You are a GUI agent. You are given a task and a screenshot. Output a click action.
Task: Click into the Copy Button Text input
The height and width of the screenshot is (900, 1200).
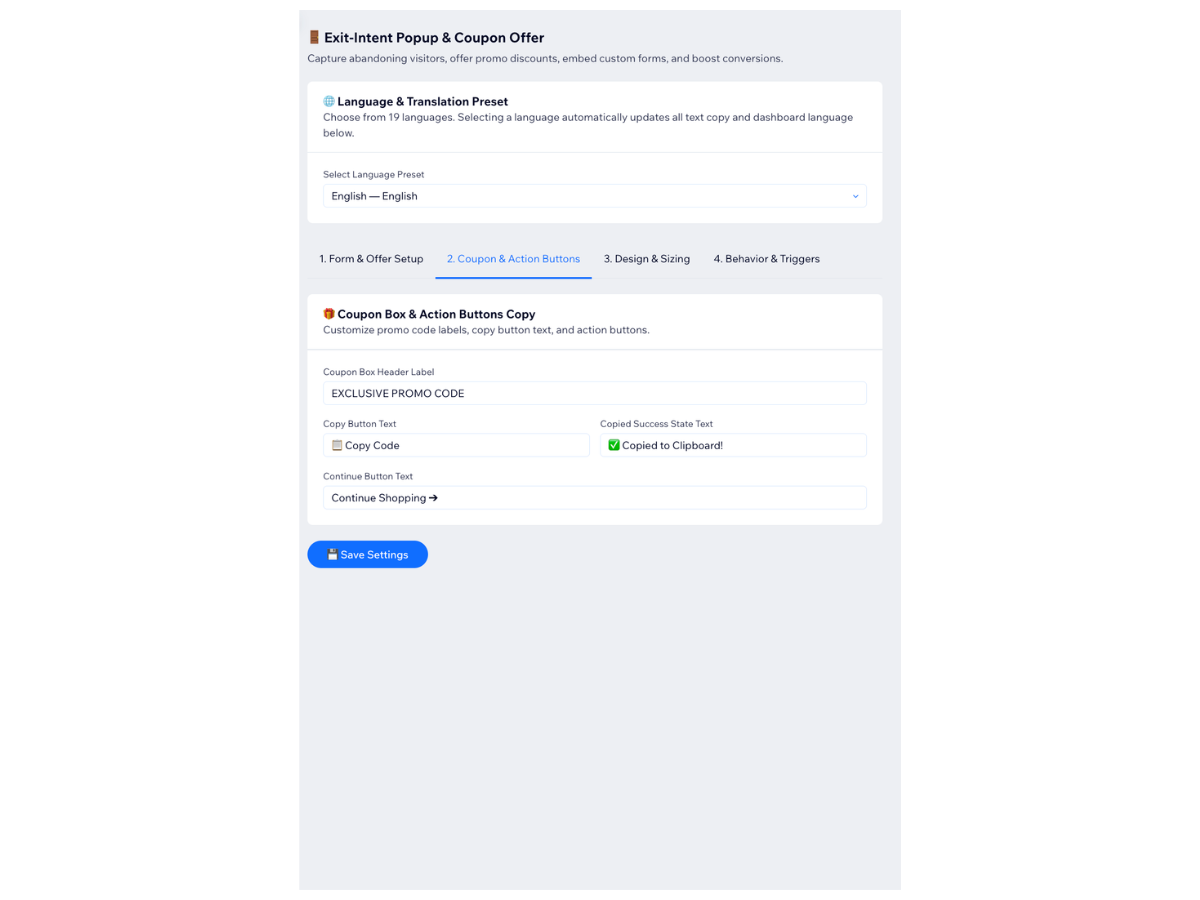[456, 445]
